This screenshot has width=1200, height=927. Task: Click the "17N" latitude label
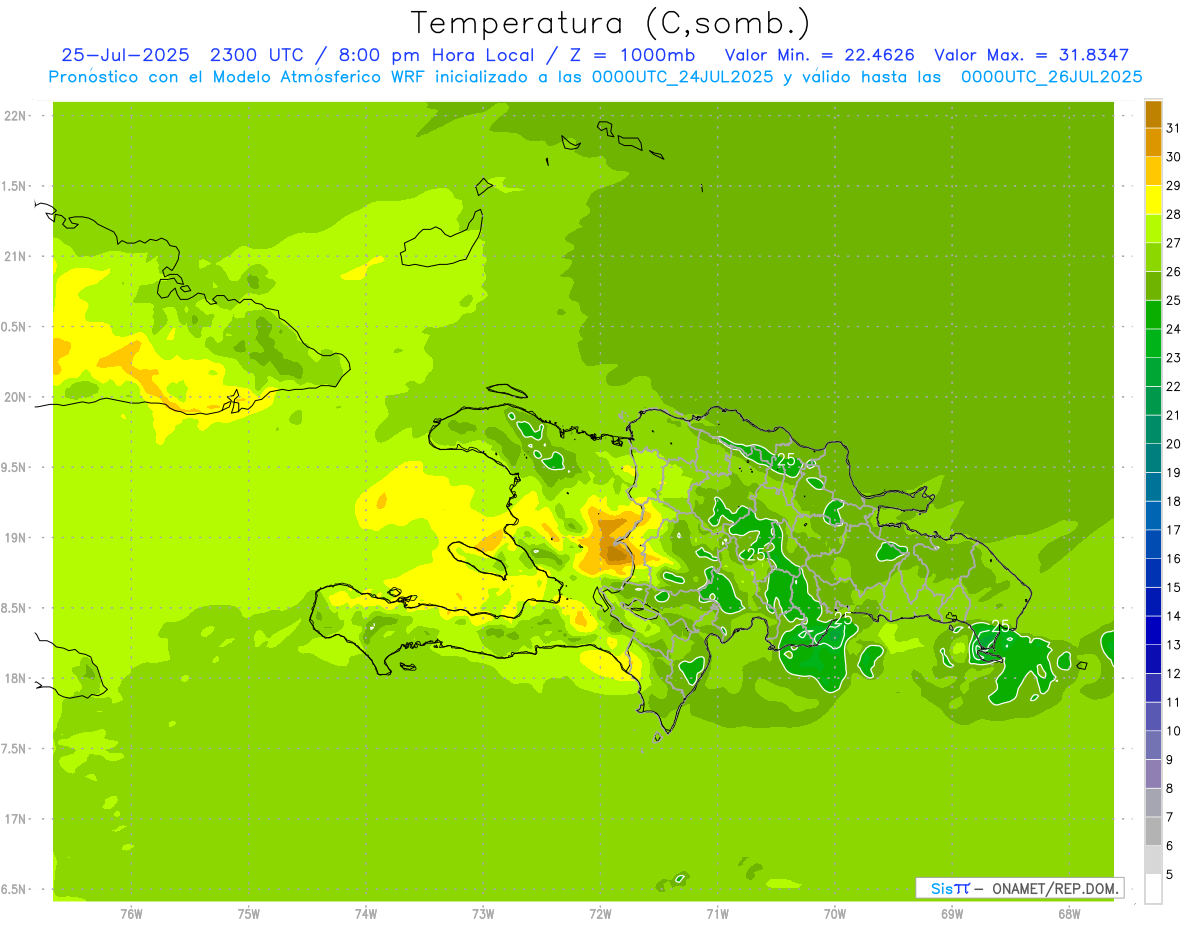pos(14,819)
